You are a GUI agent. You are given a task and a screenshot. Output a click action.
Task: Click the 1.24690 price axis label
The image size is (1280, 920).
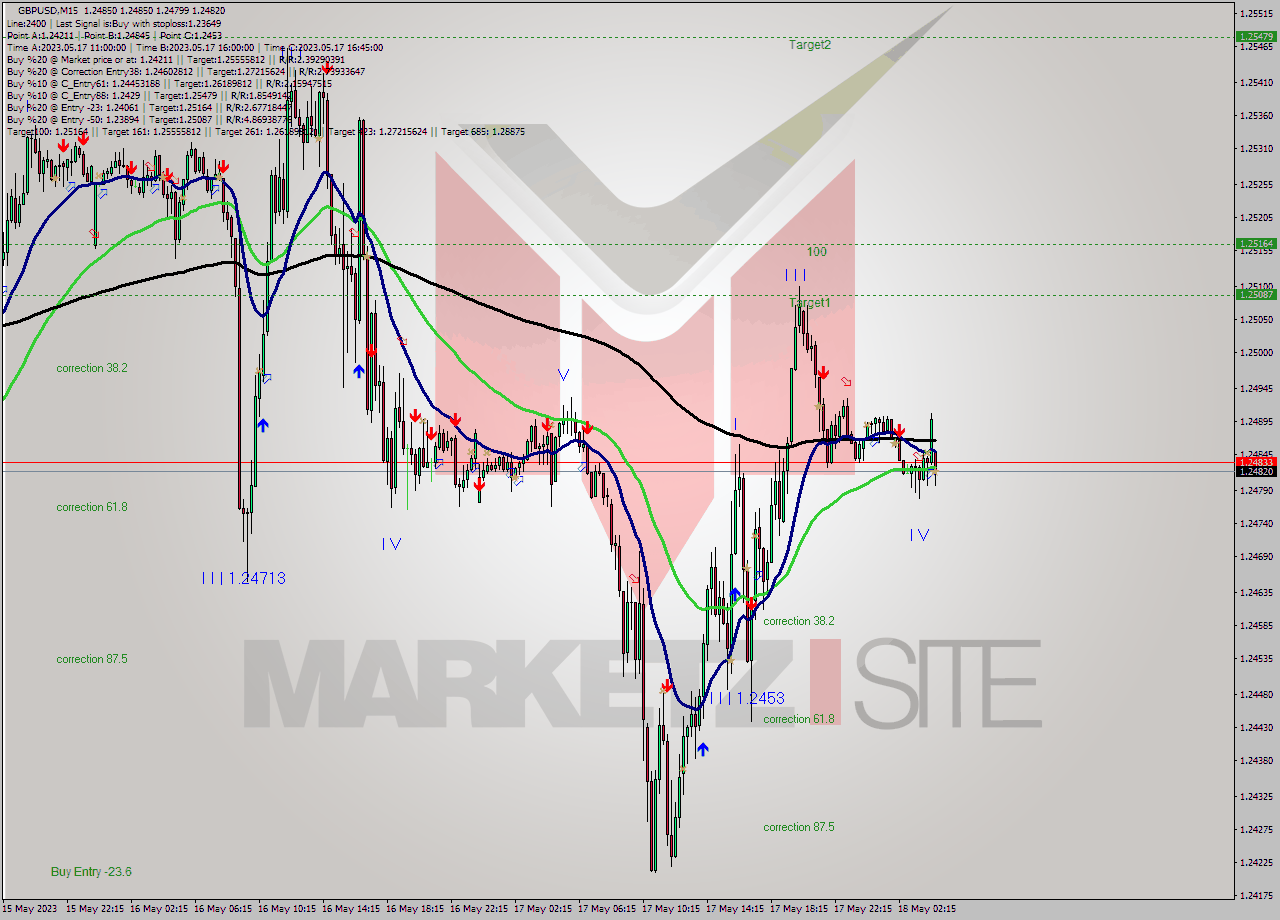pyautogui.click(x=1255, y=556)
